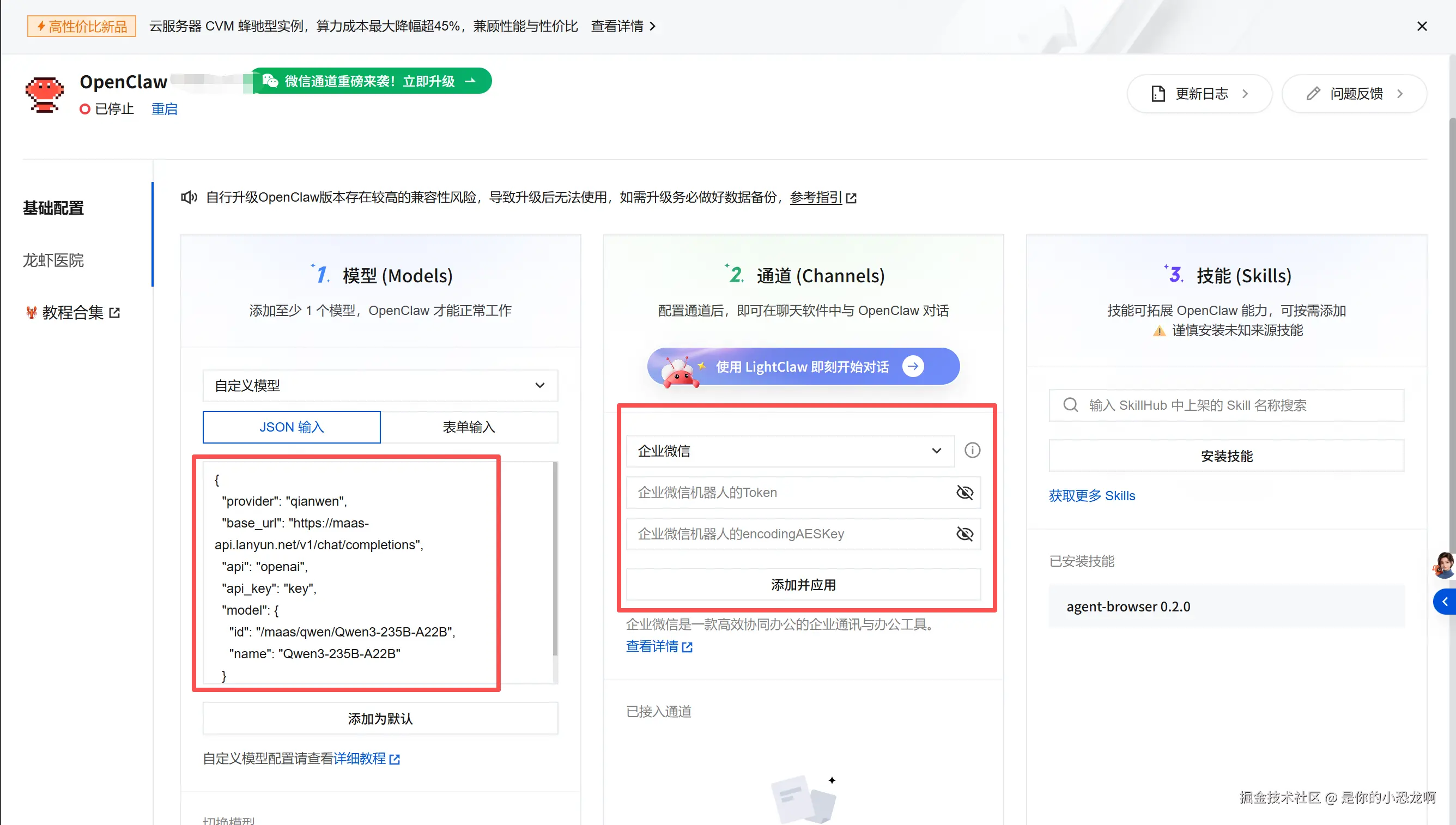Screen dimensions: 1456x825
Task: Click the speaker announcement icon
Action: [x=189, y=197]
